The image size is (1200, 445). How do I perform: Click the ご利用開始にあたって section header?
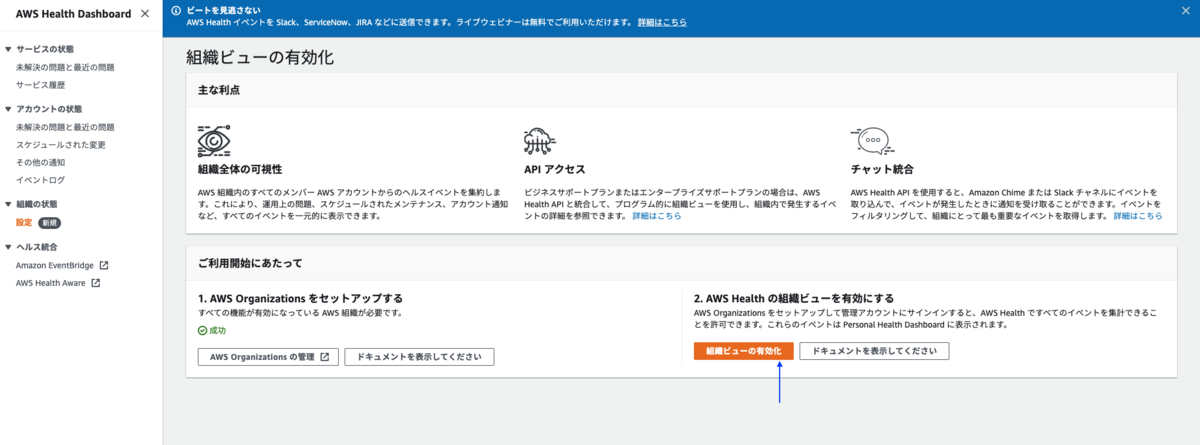coord(249,263)
